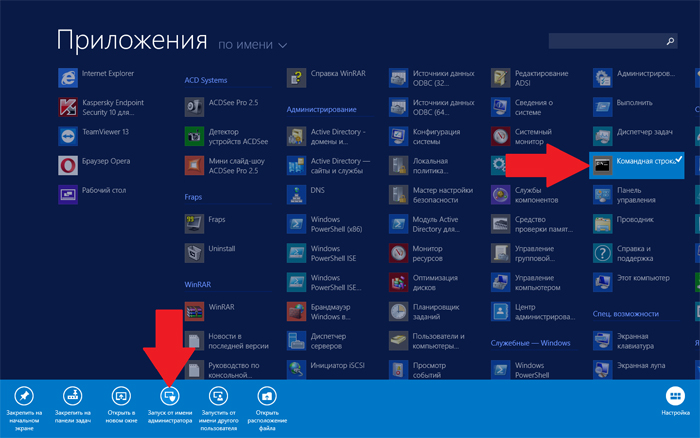
Task: Open Пользователи и компьютеры...
Action: pyautogui.click(x=398, y=341)
